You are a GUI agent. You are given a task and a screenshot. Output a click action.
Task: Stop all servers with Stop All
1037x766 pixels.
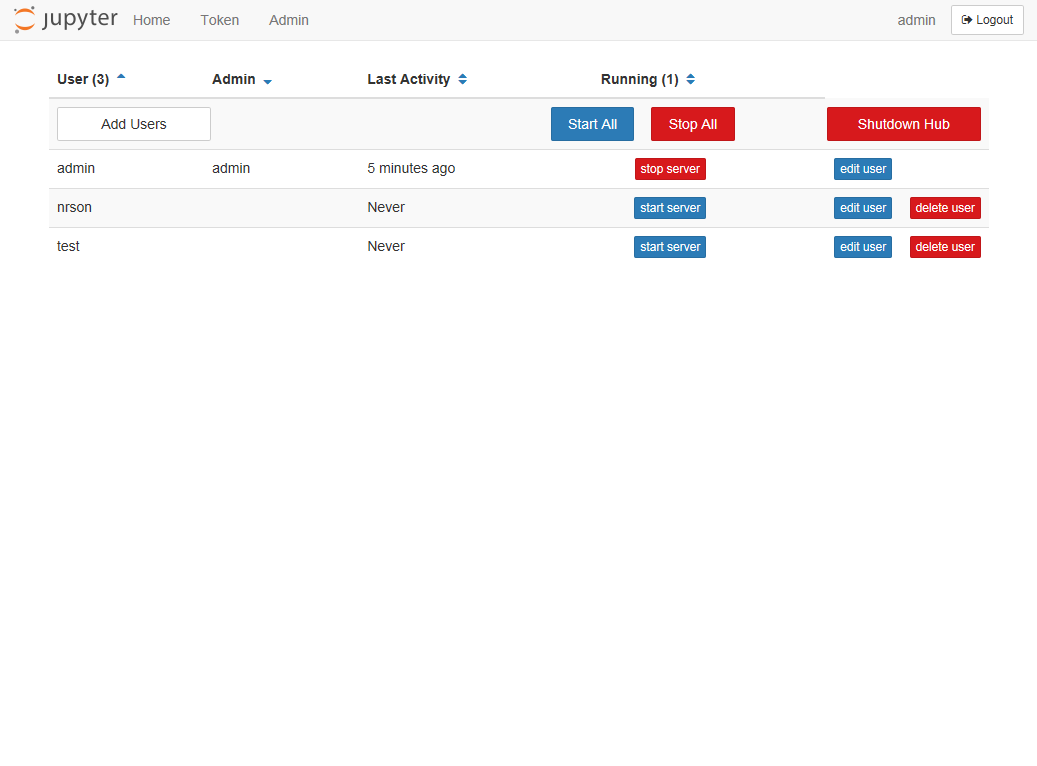coord(692,124)
